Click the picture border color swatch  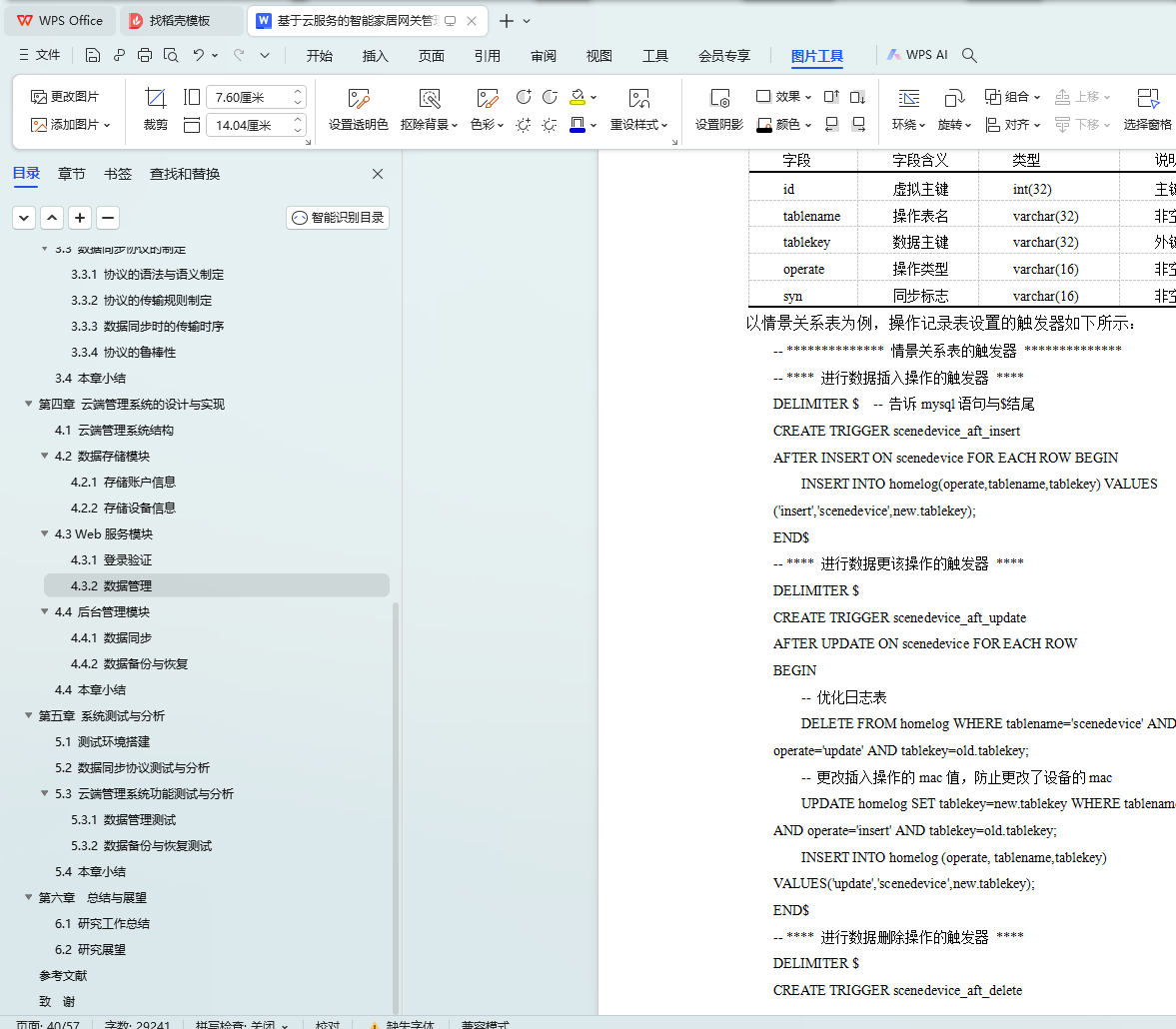tap(577, 125)
